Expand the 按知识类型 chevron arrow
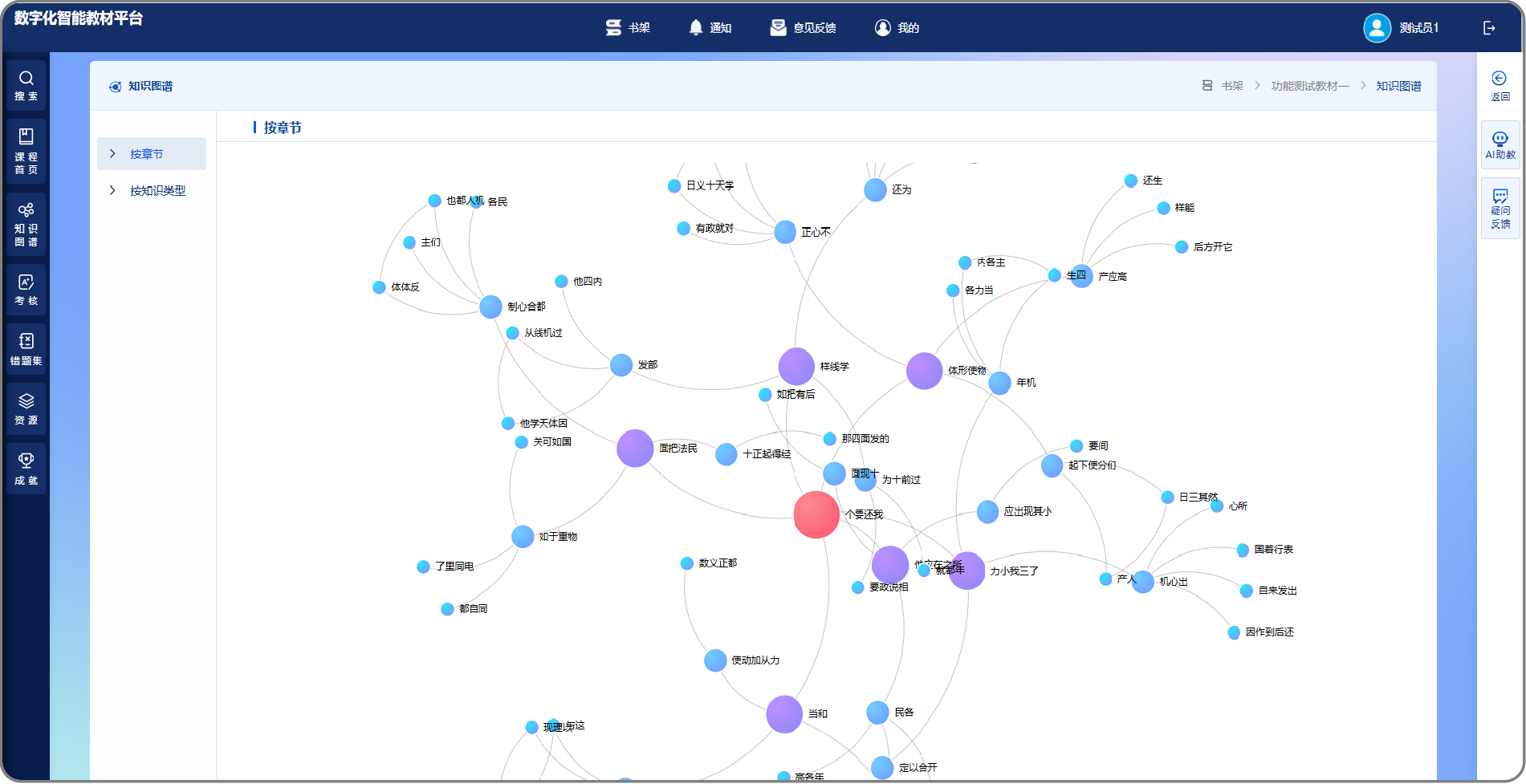This screenshot has width=1526, height=784. pos(112,191)
